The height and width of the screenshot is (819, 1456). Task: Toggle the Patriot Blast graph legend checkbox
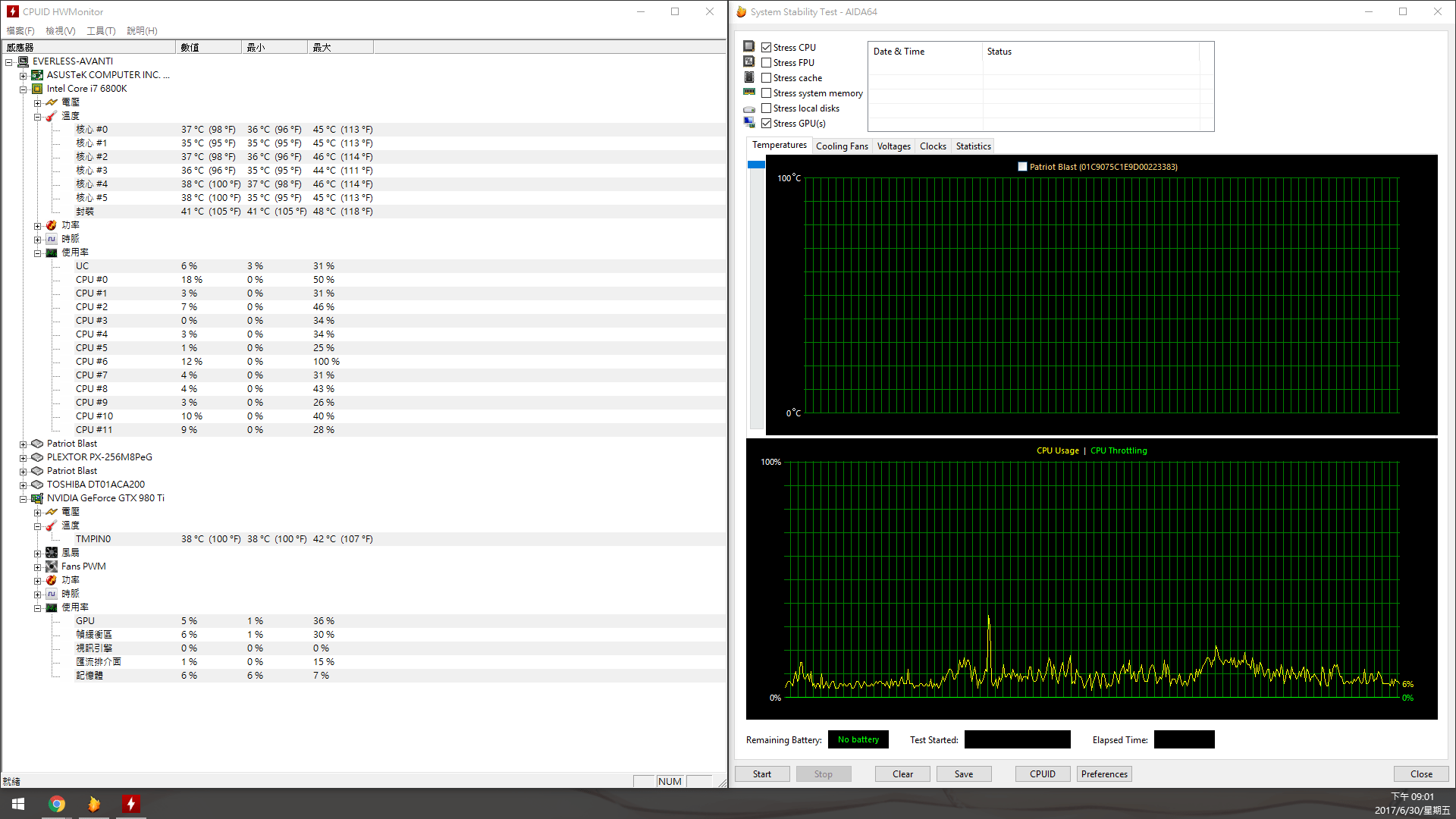click(x=1022, y=167)
